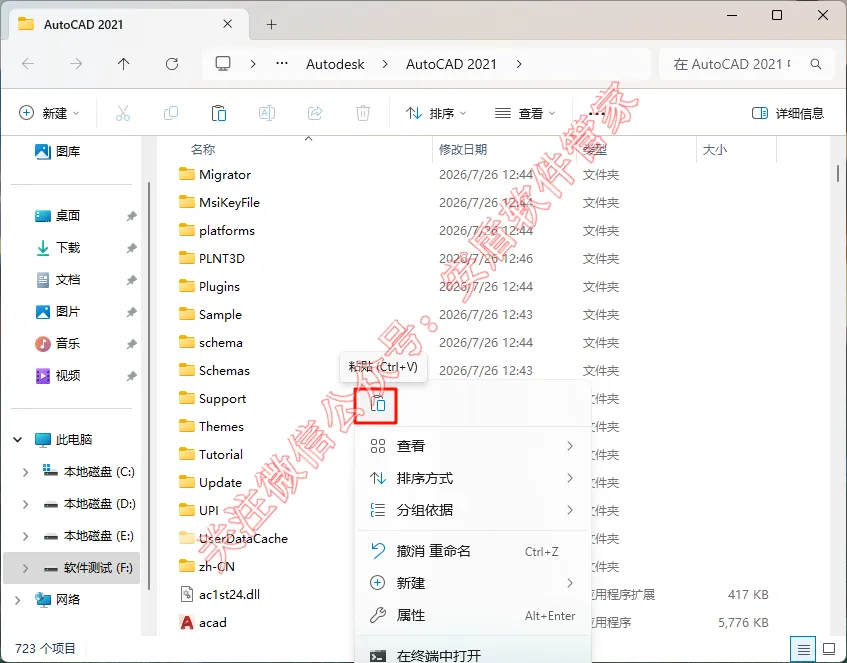The image size is (847, 663).
Task: Expand breadcrumb chevron after AutoCAD 2021
Action: 519,64
